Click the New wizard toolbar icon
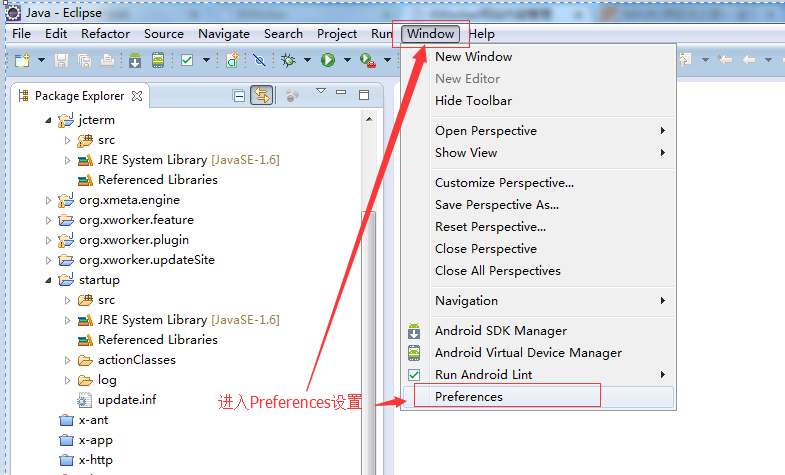 tap(23, 61)
